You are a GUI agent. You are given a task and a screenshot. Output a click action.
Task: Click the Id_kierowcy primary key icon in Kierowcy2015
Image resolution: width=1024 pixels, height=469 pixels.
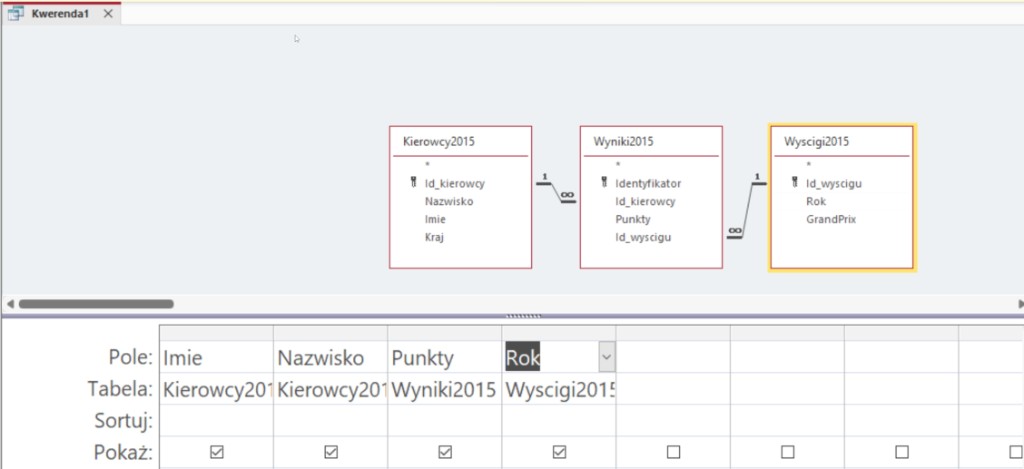pos(412,184)
